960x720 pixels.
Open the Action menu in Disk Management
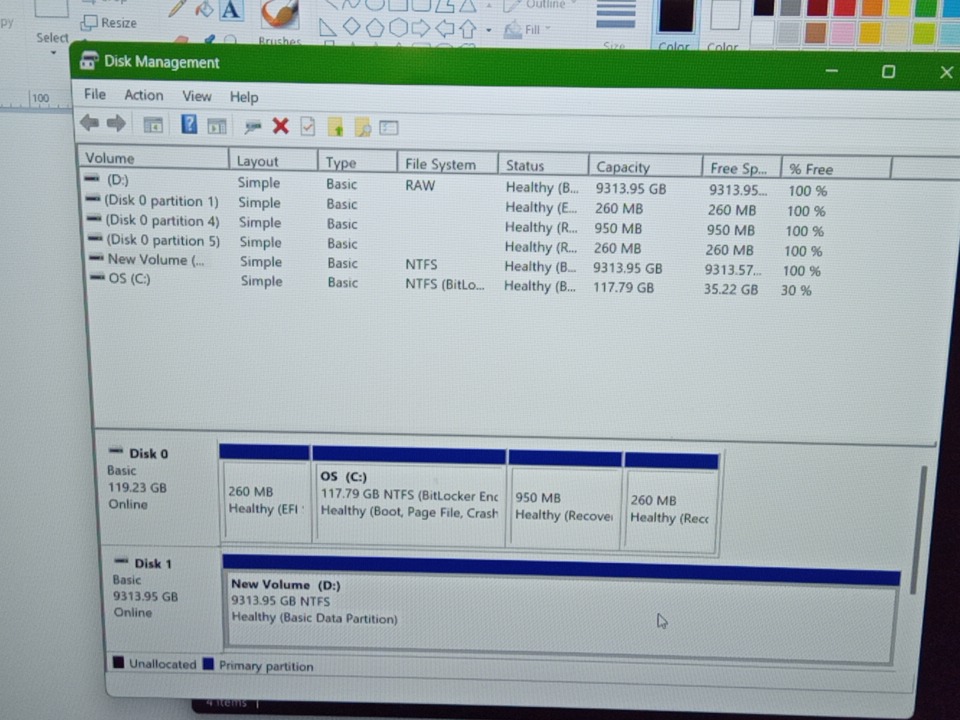tap(144, 96)
